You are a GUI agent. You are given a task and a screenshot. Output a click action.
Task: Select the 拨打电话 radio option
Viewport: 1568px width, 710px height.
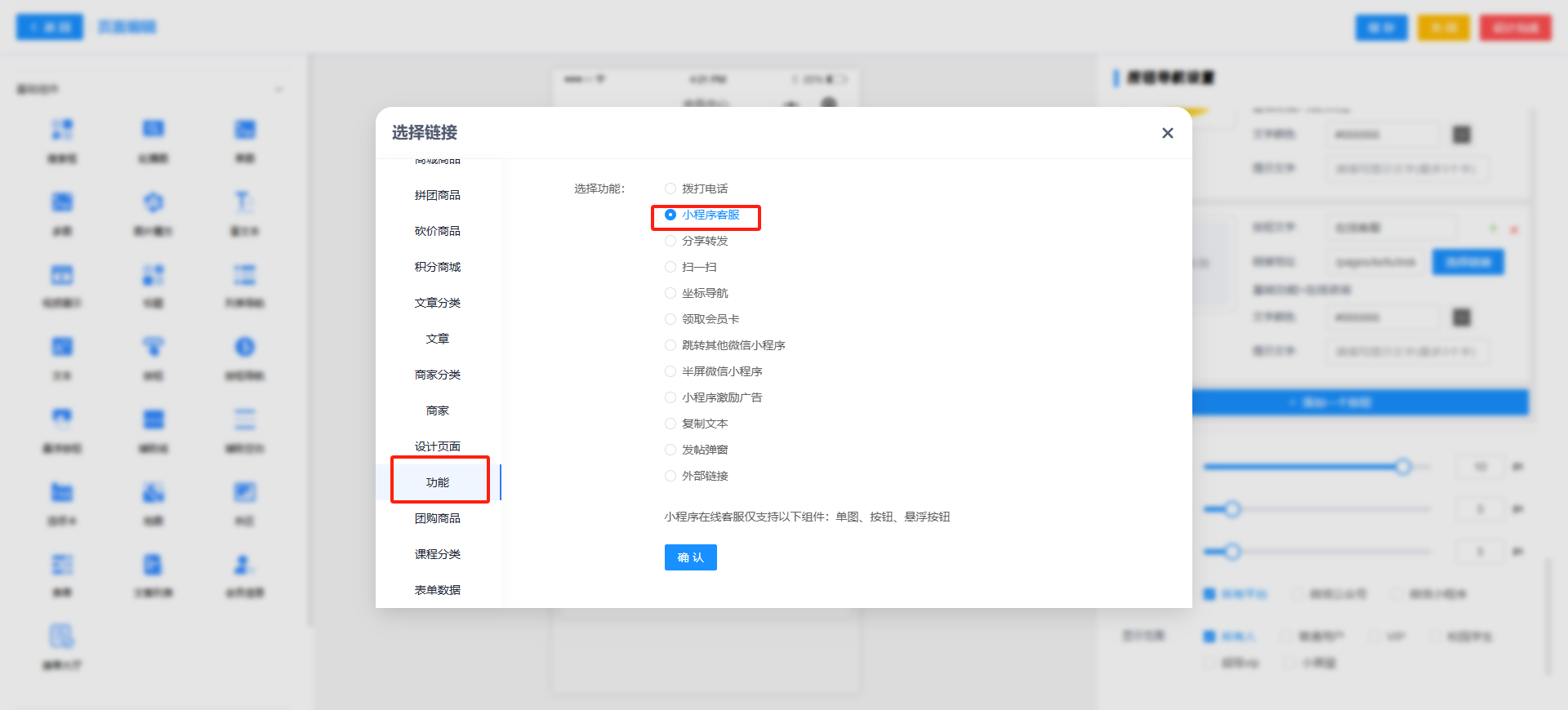670,189
